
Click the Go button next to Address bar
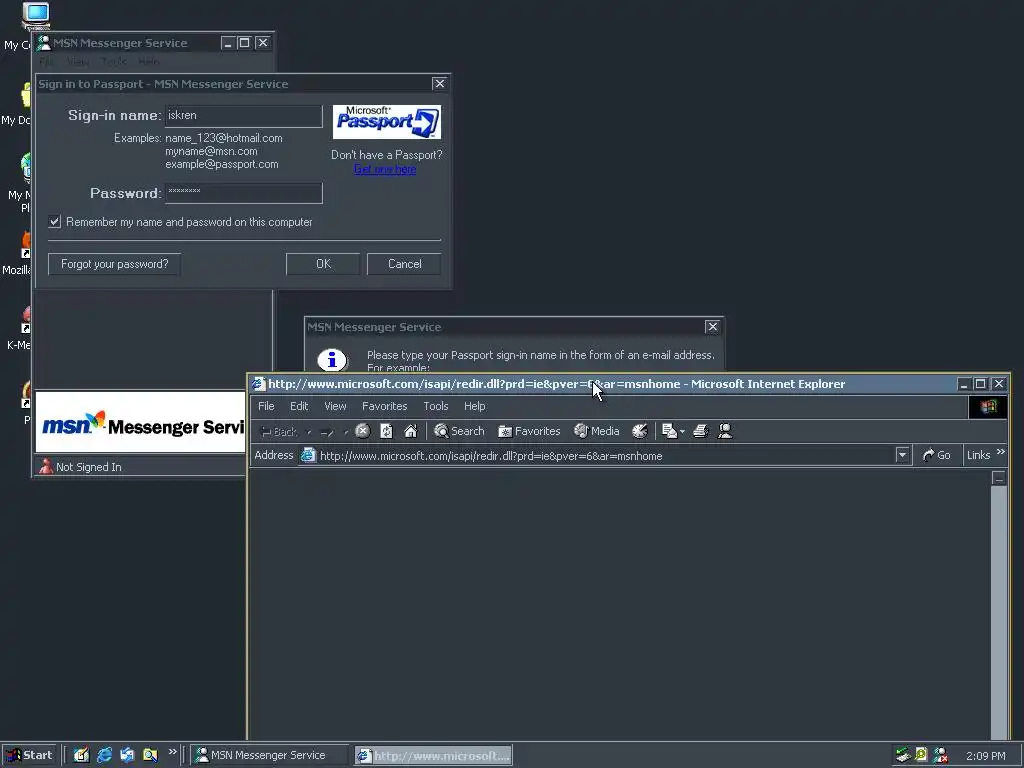[x=936, y=455]
